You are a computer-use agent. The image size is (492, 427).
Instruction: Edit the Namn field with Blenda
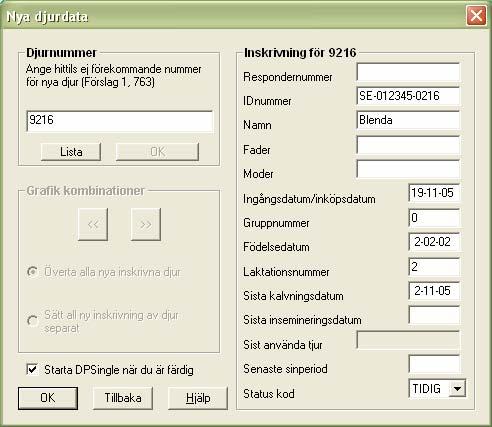coord(408,120)
